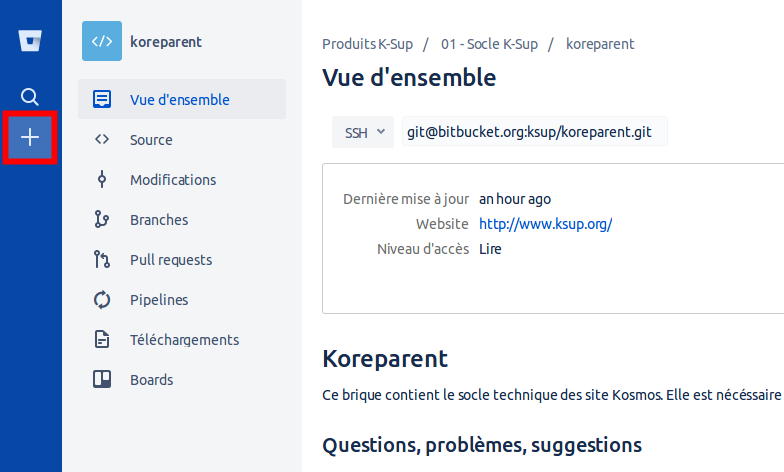Screen dimensions: 784x472
Task: Click the Boards Trello icon
Action: click(x=102, y=379)
